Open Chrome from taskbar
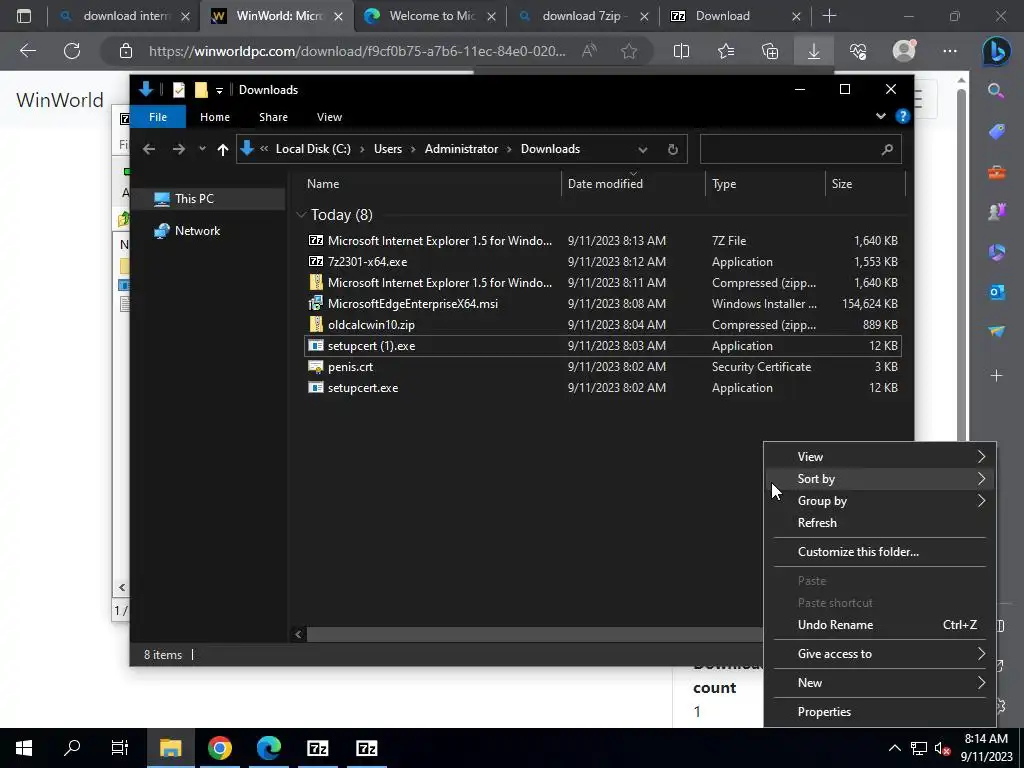Image resolution: width=1024 pixels, height=768 pixels. coord(220,748)
